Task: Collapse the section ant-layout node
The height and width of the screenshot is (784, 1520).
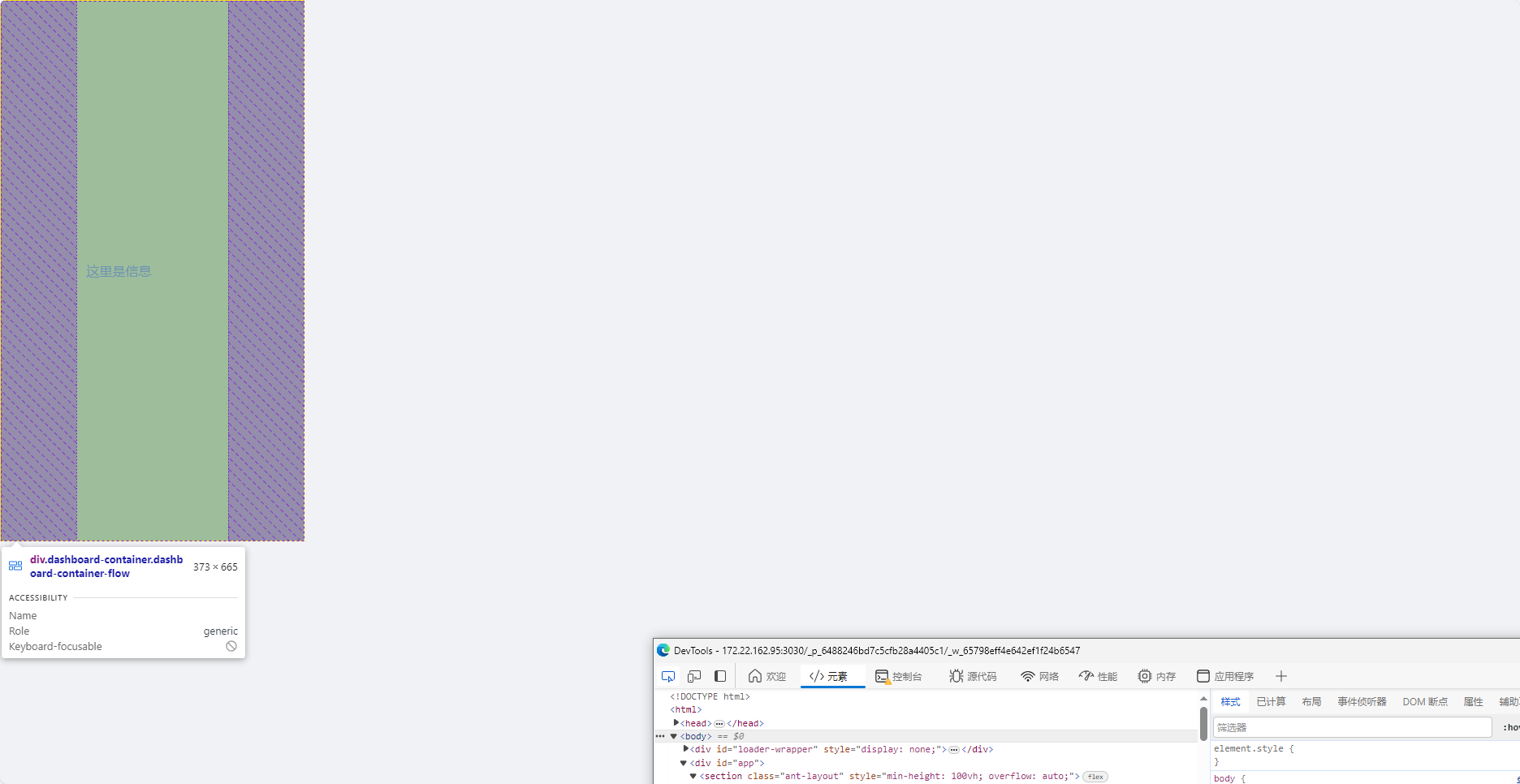Action: point(693,776)
